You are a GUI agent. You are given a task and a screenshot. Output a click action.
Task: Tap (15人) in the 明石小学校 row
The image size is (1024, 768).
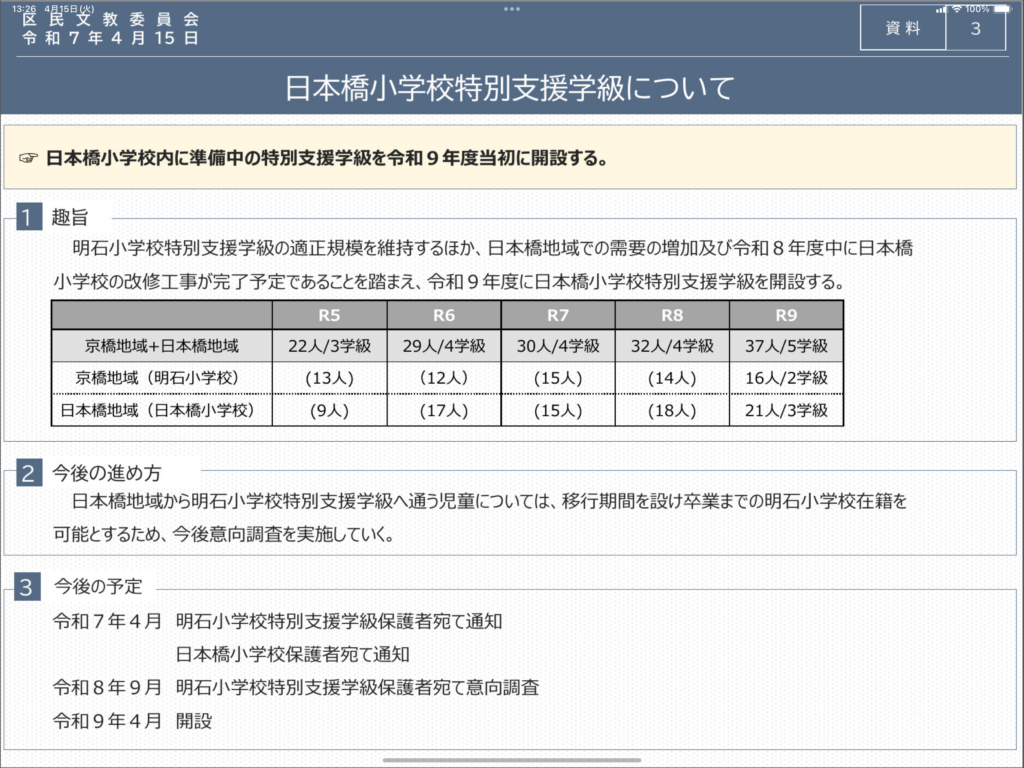(558, 378)
